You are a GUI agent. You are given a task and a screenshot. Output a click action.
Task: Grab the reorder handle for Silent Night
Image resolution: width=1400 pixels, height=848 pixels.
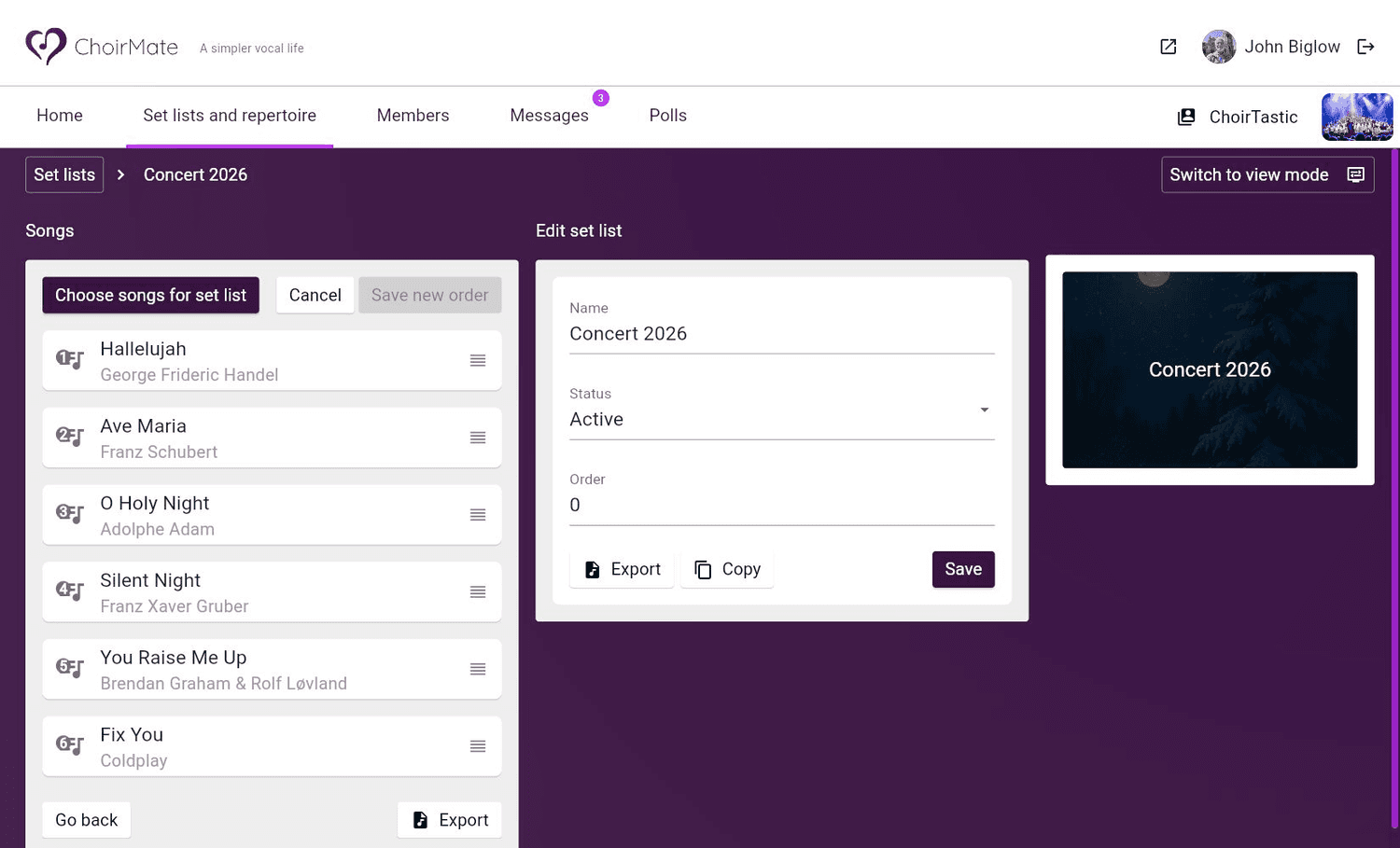[x=478, y=591]
